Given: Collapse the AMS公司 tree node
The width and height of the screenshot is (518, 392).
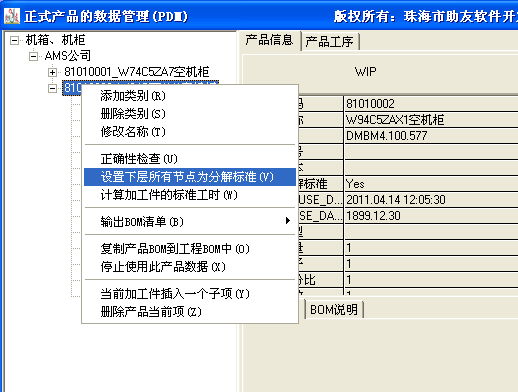Looking at the screenshot, I should [33, 56].
